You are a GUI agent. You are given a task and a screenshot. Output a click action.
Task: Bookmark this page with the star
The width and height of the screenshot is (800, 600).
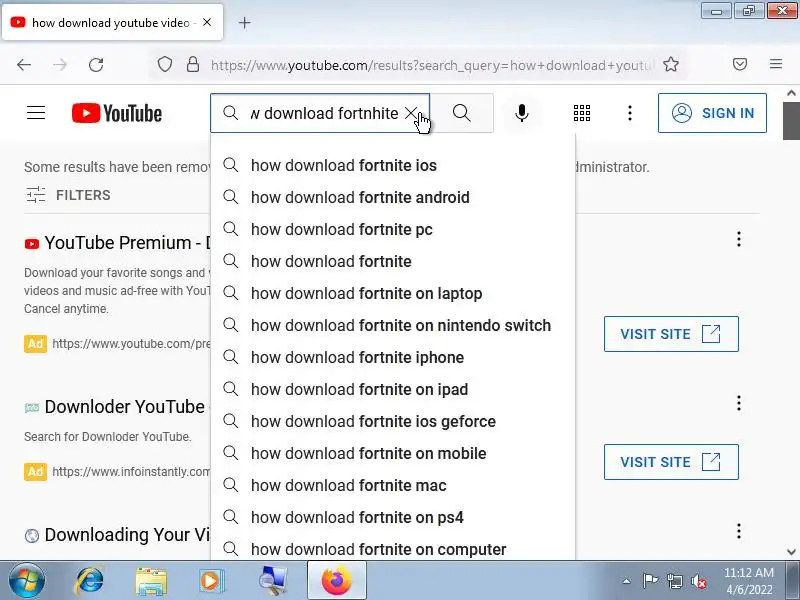(x=671, y=64)
